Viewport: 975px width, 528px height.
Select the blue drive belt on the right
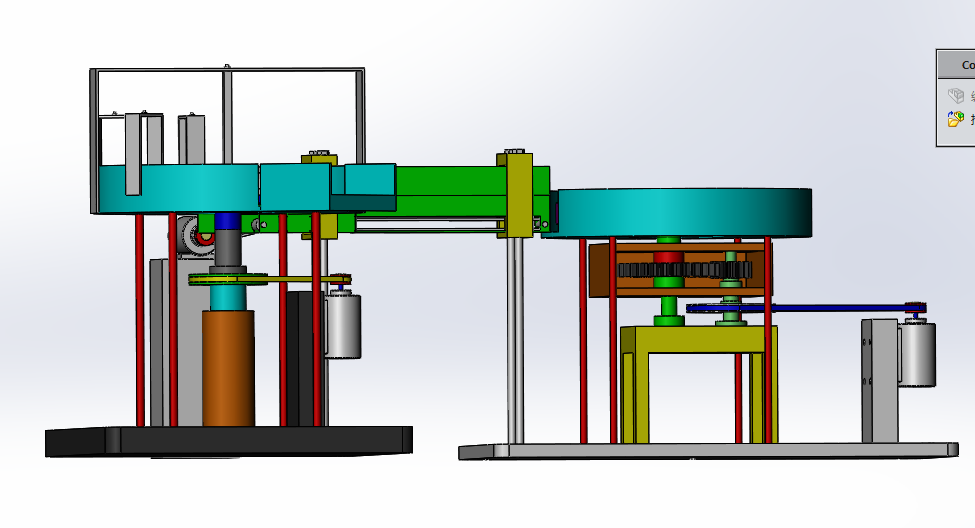[805, 308]
